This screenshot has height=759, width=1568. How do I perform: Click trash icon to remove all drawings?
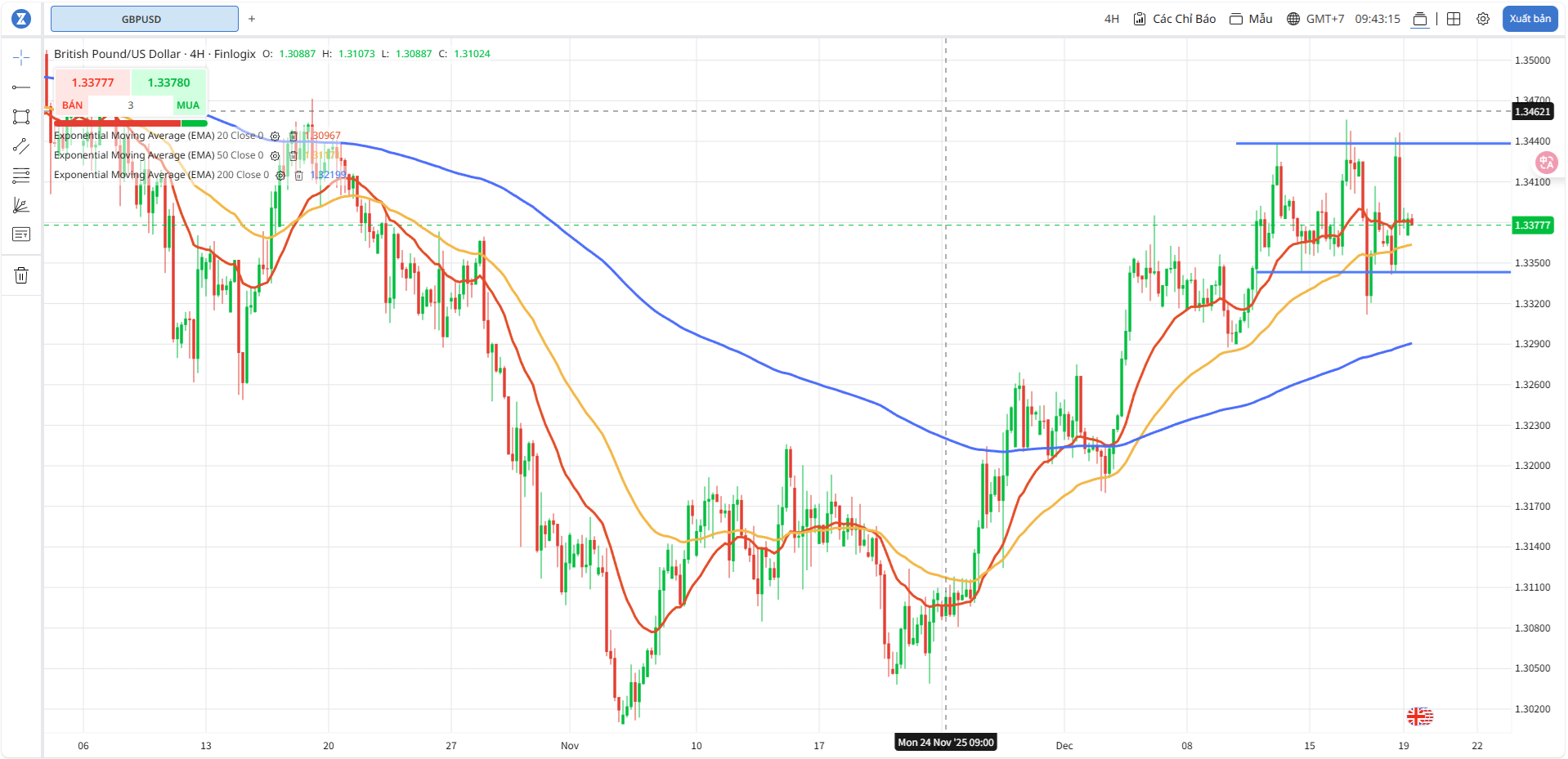[x=21, y=275]
